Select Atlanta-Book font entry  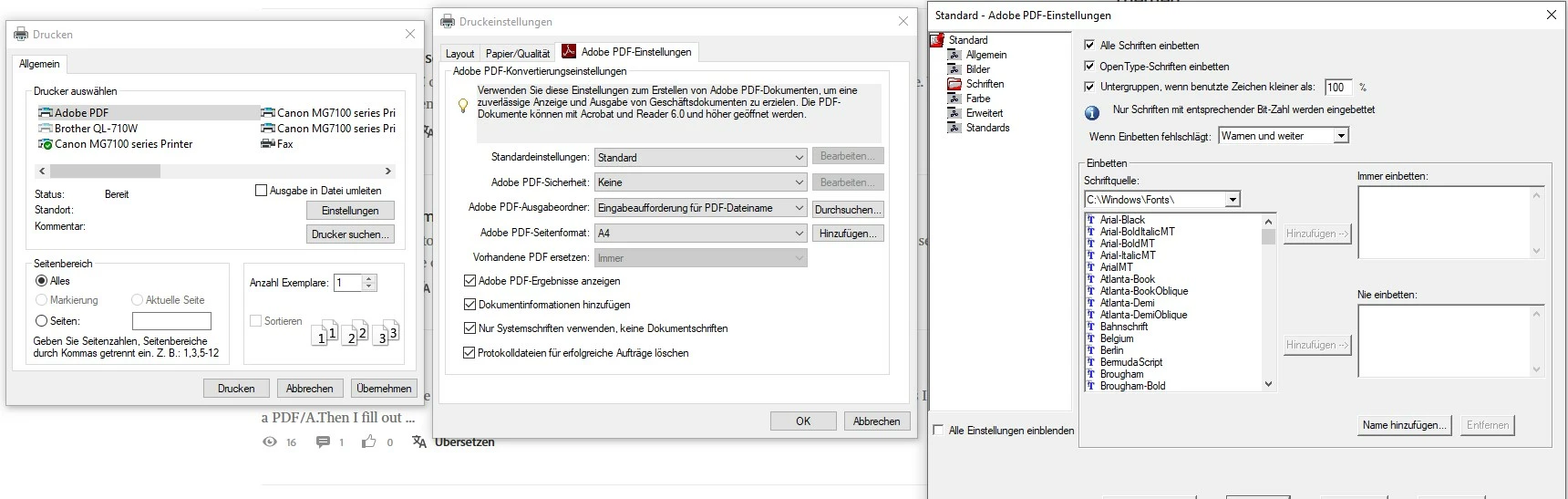coord(1127,279)
